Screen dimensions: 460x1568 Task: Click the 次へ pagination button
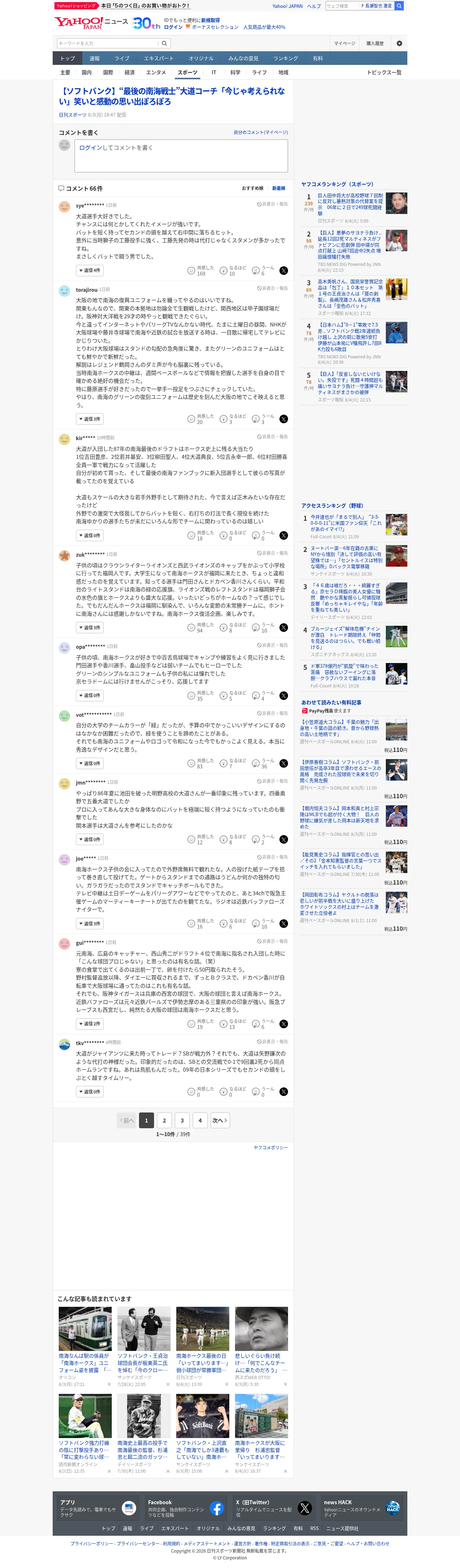click(220, 1120)
